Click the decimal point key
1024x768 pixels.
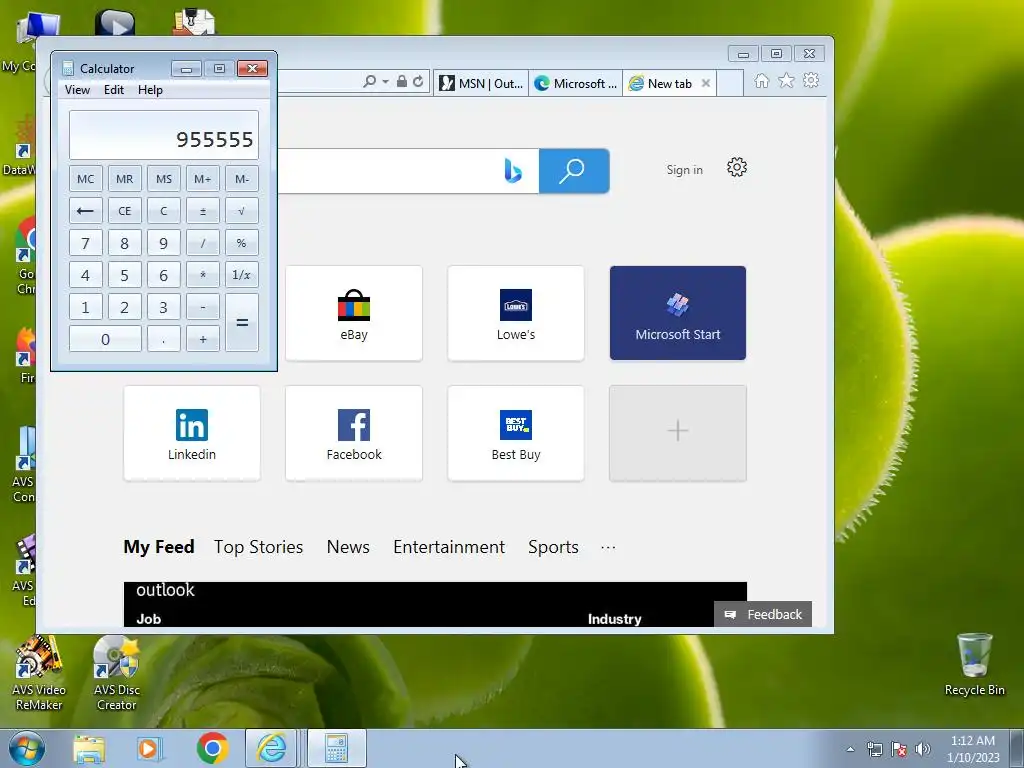(x=164, y=339)
